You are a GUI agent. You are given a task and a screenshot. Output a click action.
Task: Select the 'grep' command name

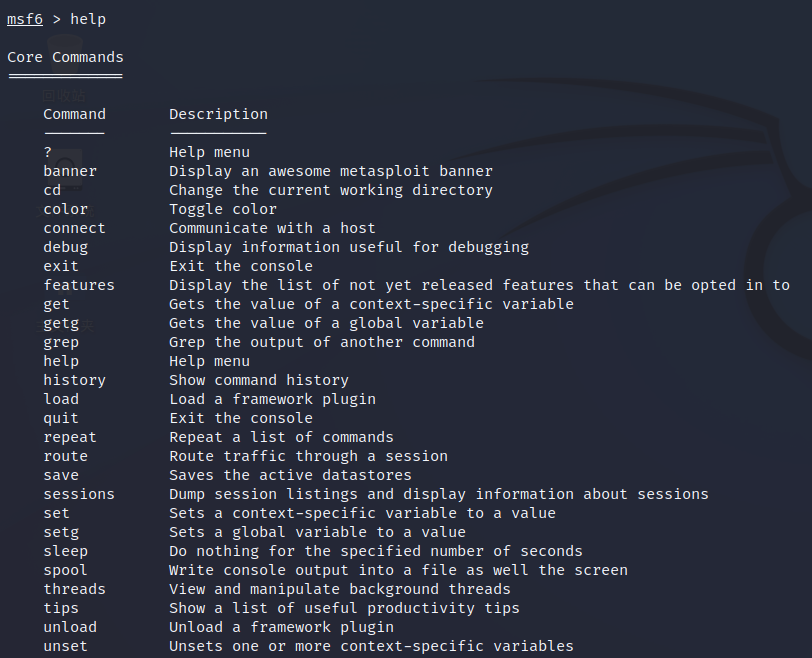click(61, 342)
